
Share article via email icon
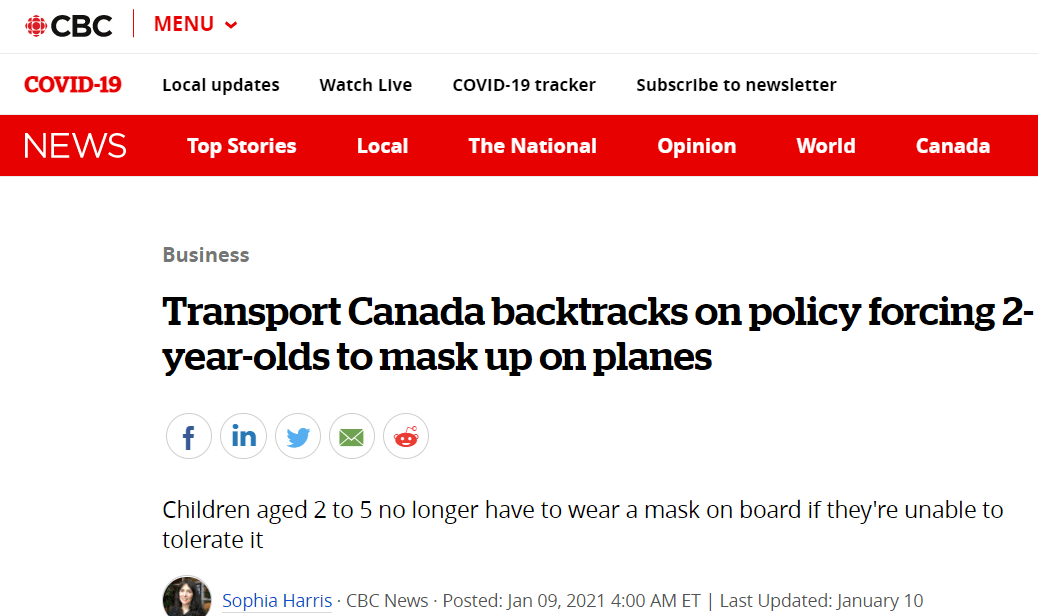351,437
